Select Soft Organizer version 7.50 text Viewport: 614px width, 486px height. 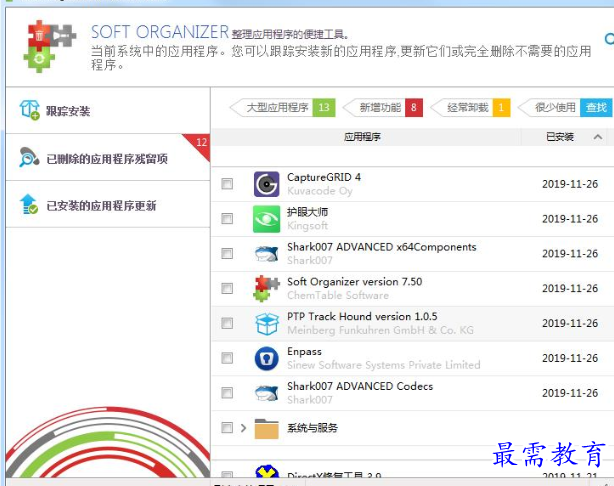[354, 282]
